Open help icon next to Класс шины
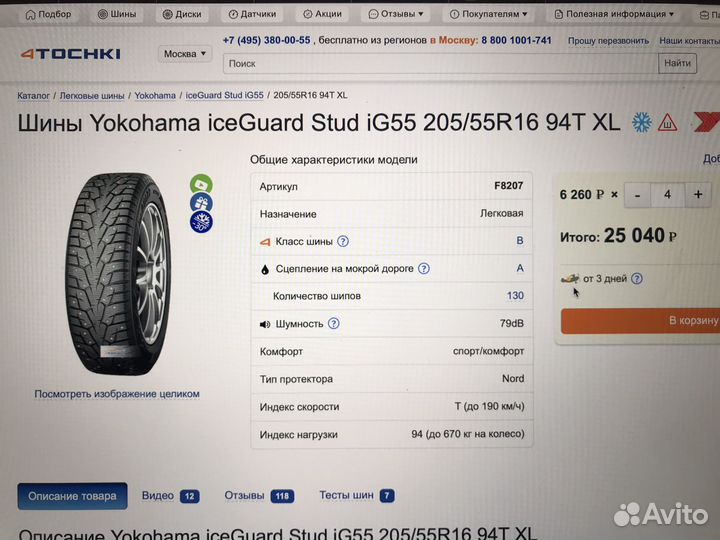 coord(343,241)
